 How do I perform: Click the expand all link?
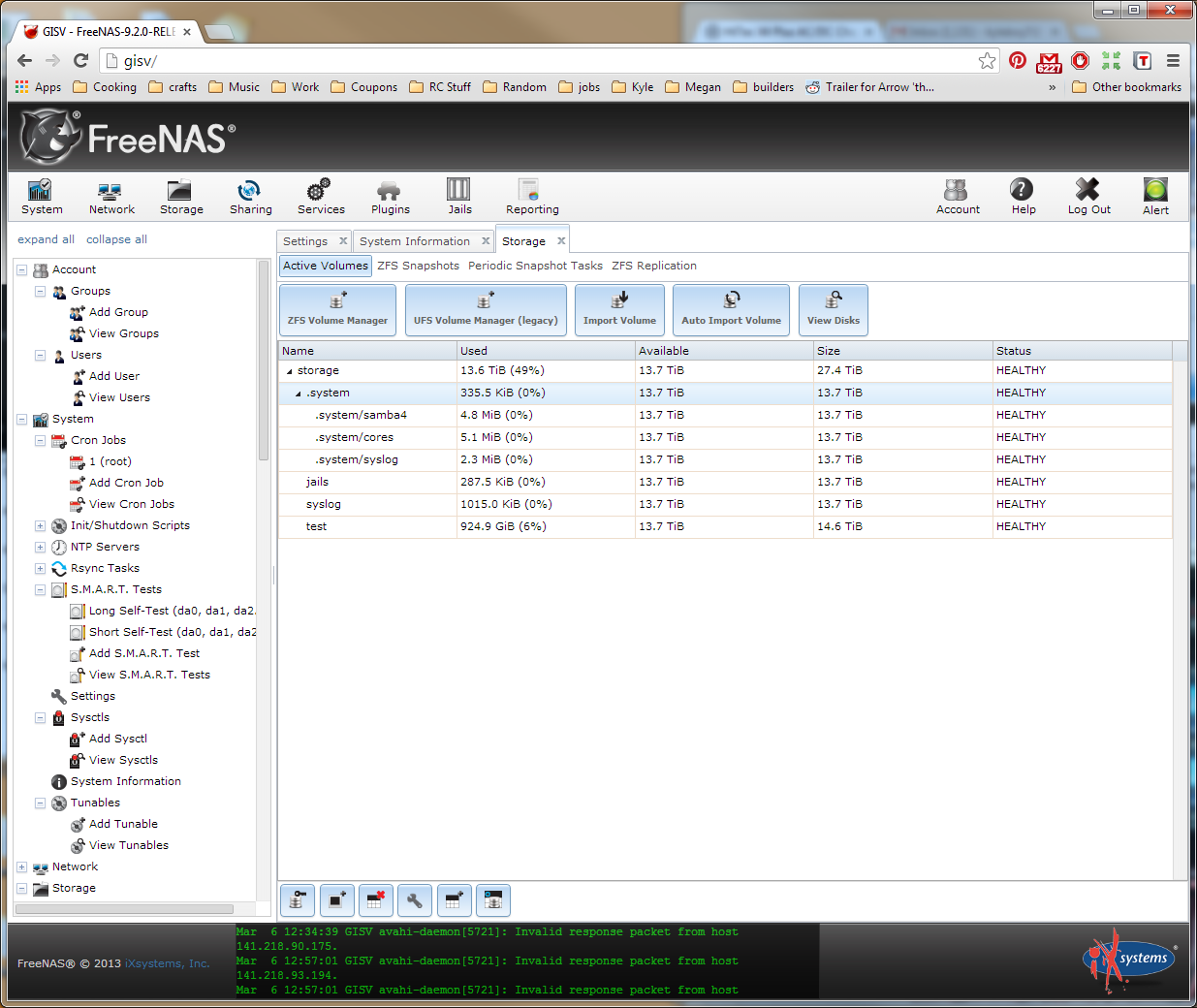pyautogui.click(x=46, y=239)
